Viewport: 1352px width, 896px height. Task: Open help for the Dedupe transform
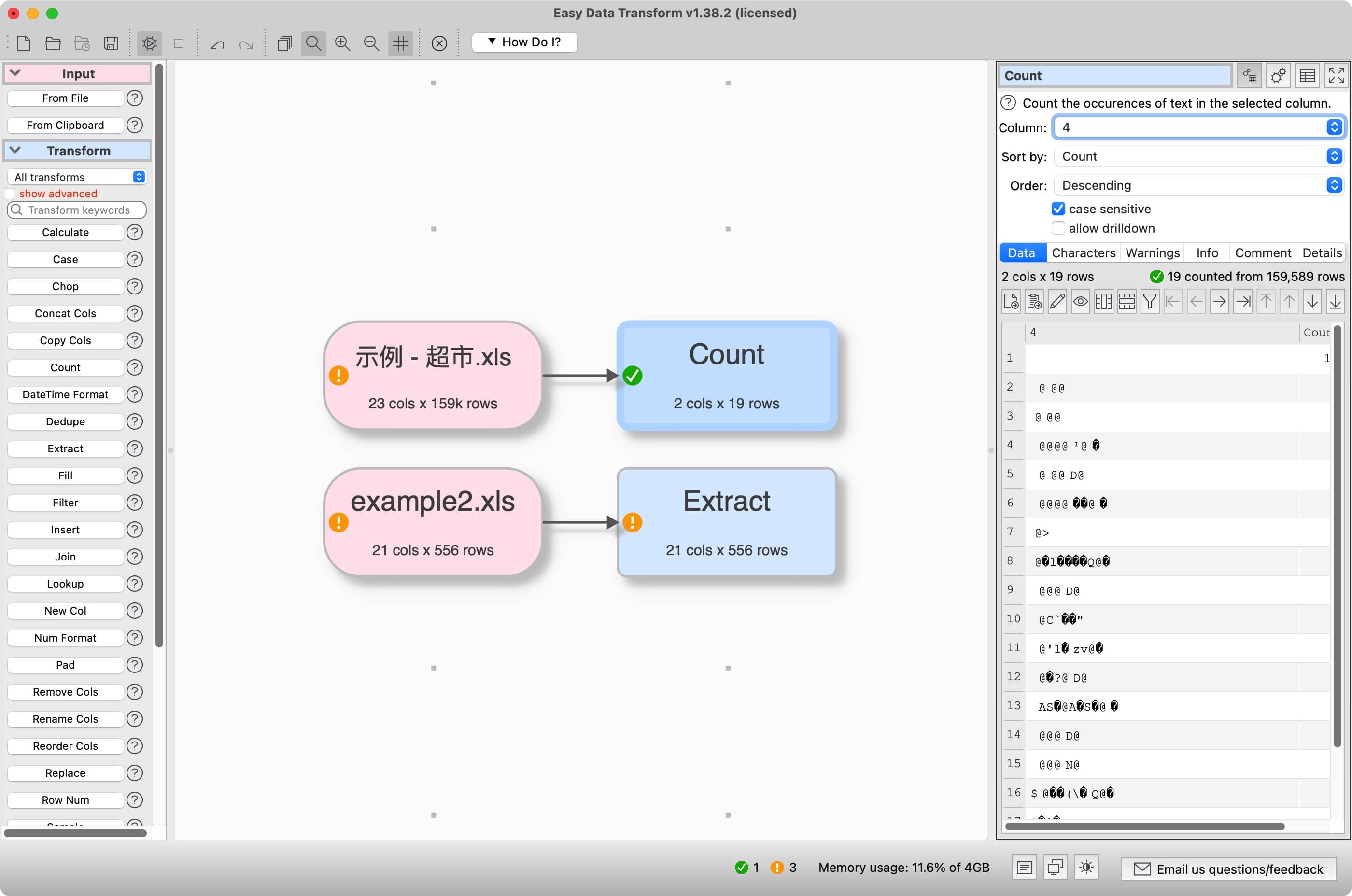tap(135, 422)
